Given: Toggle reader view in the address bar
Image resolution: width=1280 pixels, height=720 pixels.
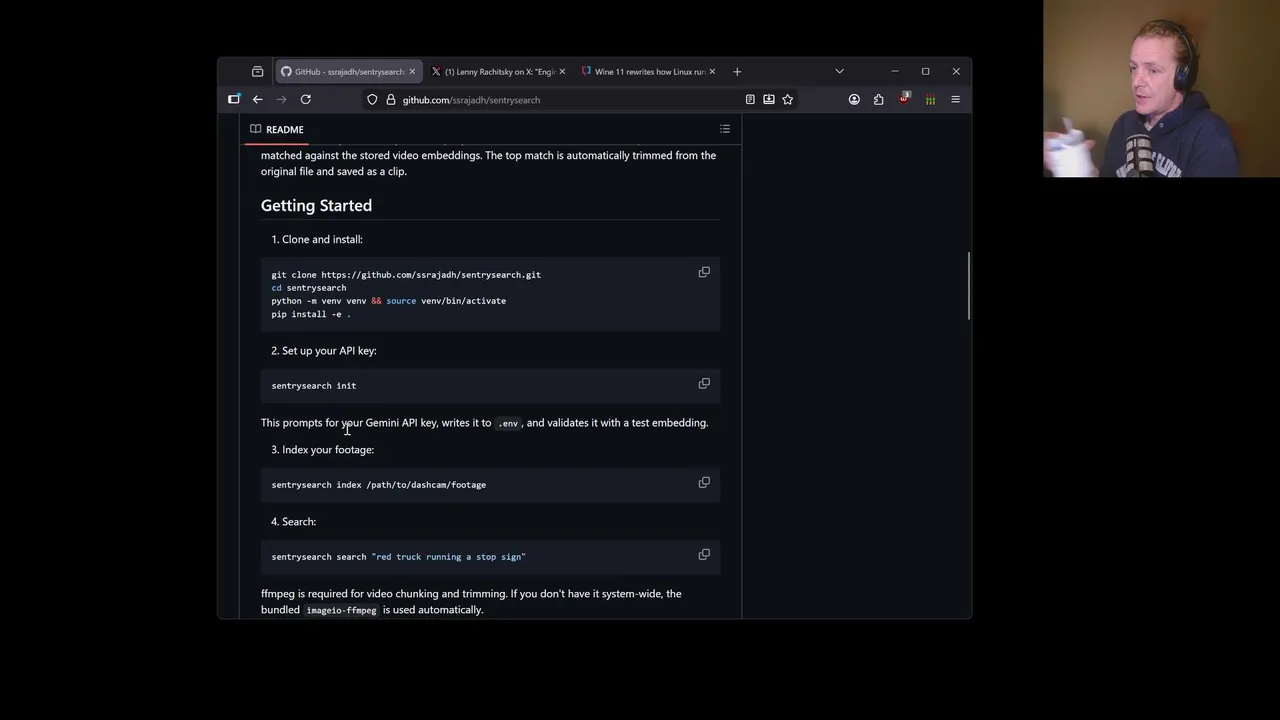Looking at the screenshot, I should pyautogui.click(x=750, y=100).
